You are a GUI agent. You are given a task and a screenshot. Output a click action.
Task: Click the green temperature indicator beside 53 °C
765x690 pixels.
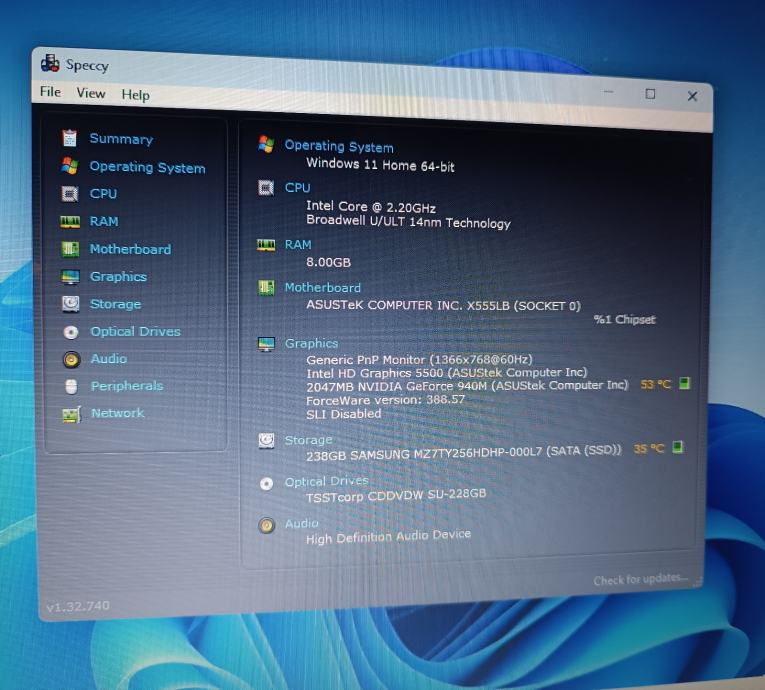click(x=684, y=383)
